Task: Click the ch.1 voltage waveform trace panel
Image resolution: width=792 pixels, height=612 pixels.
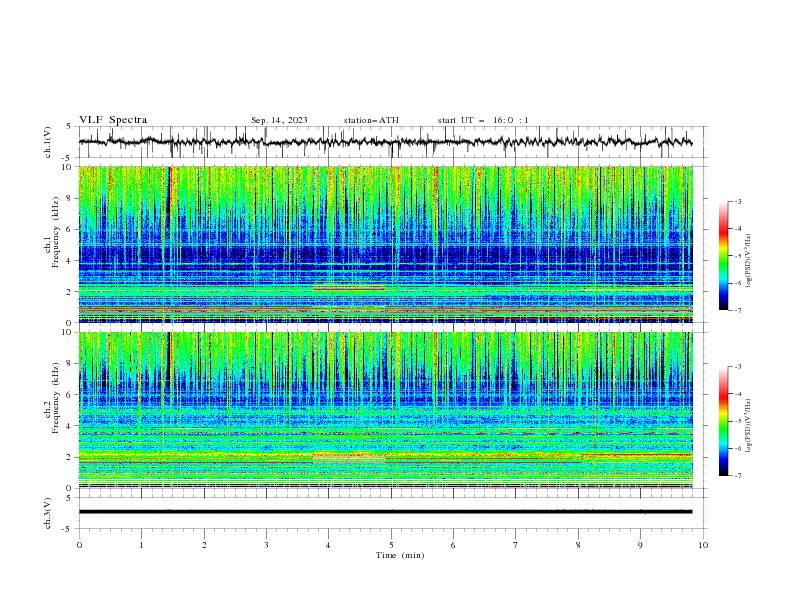Action: pyautogui.click(x=392, y=142)
